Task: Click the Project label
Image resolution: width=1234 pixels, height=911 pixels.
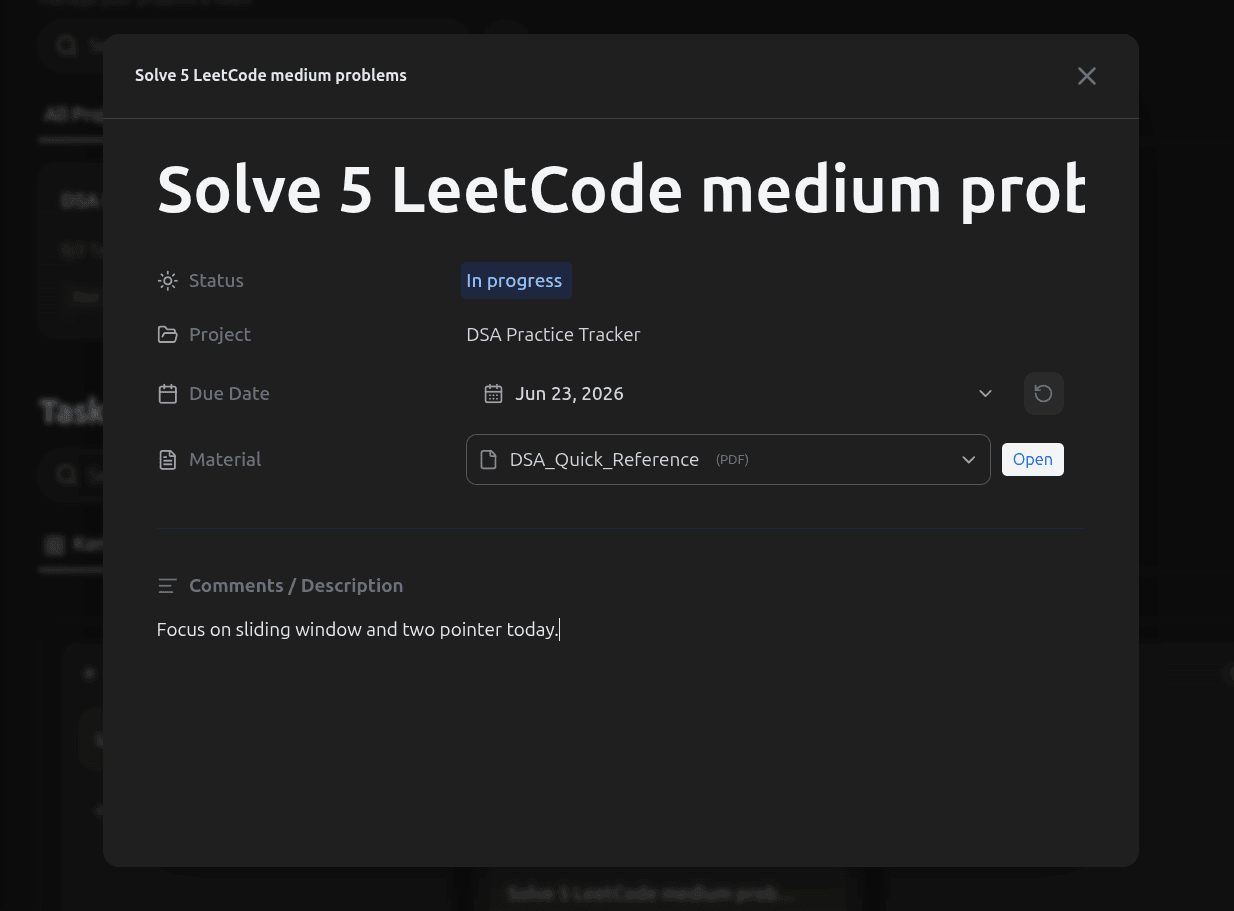Action: 220,335
